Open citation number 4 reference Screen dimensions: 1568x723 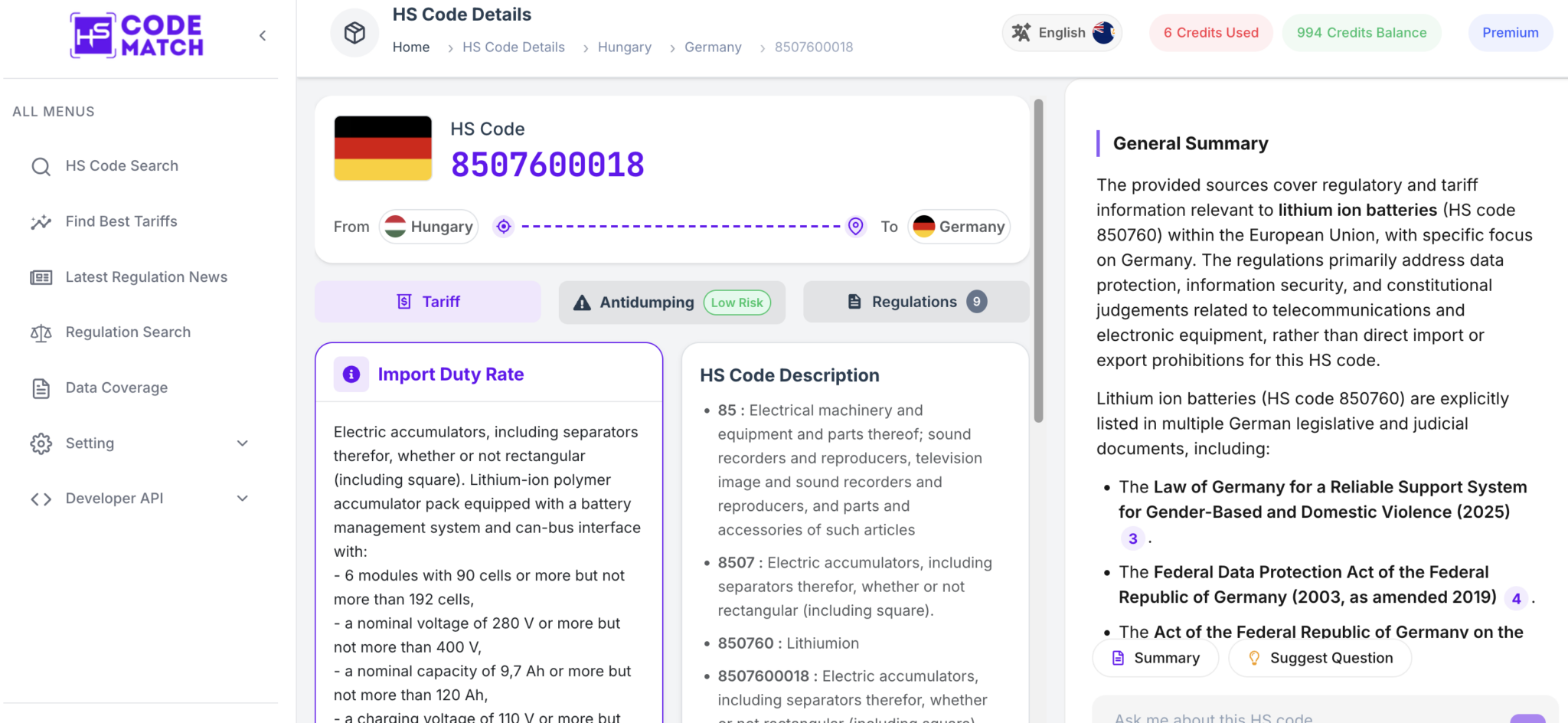[1516, 598]
